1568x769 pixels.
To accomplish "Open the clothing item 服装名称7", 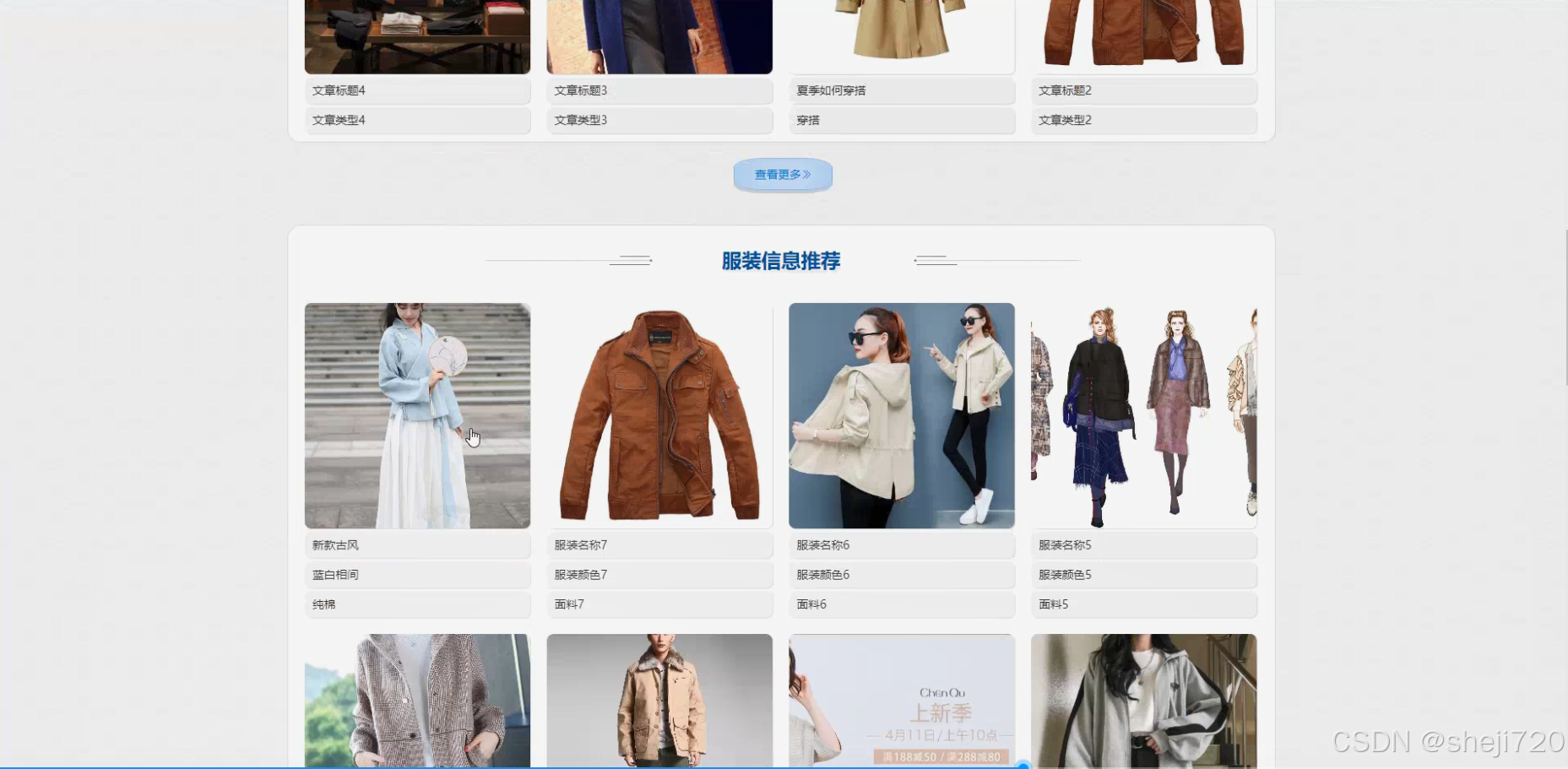I will point(659,545).
